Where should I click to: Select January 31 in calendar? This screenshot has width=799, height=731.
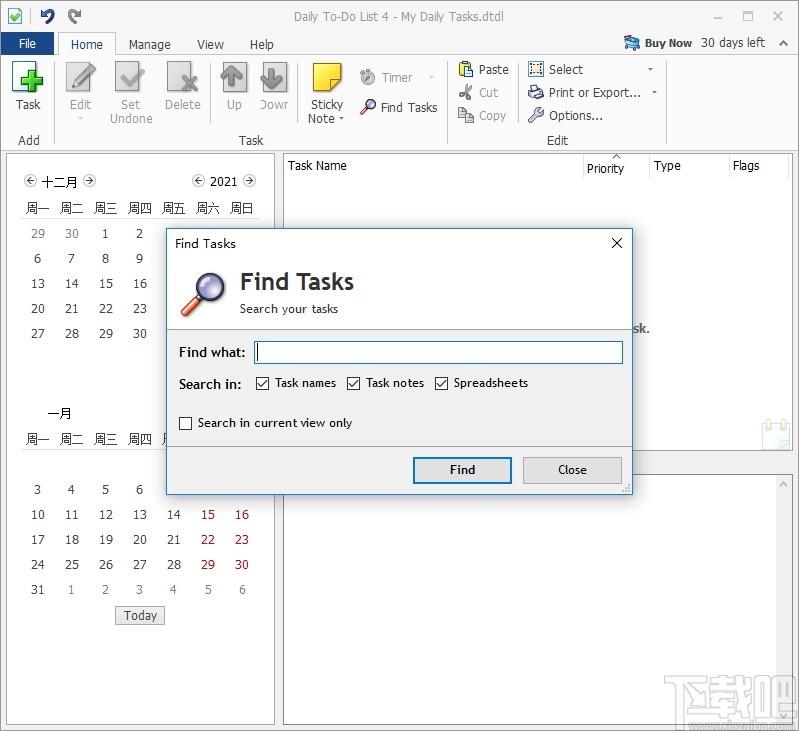pyautogui.click(x=38, y=590)
